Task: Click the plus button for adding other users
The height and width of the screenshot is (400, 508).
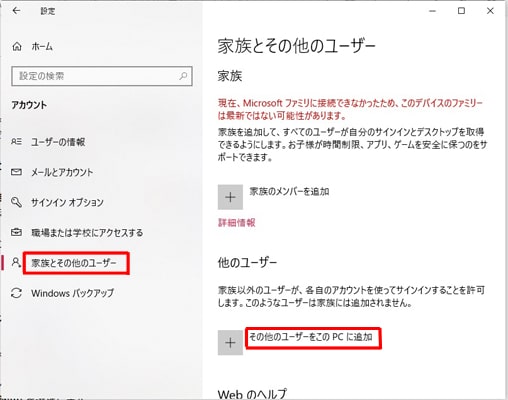Action: (x=230, y=343)
